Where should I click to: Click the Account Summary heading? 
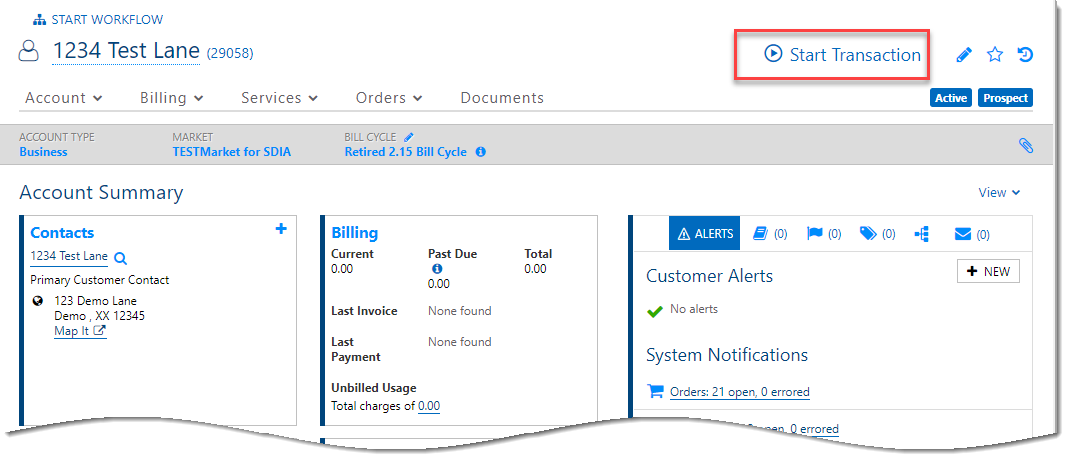point(101,193)
